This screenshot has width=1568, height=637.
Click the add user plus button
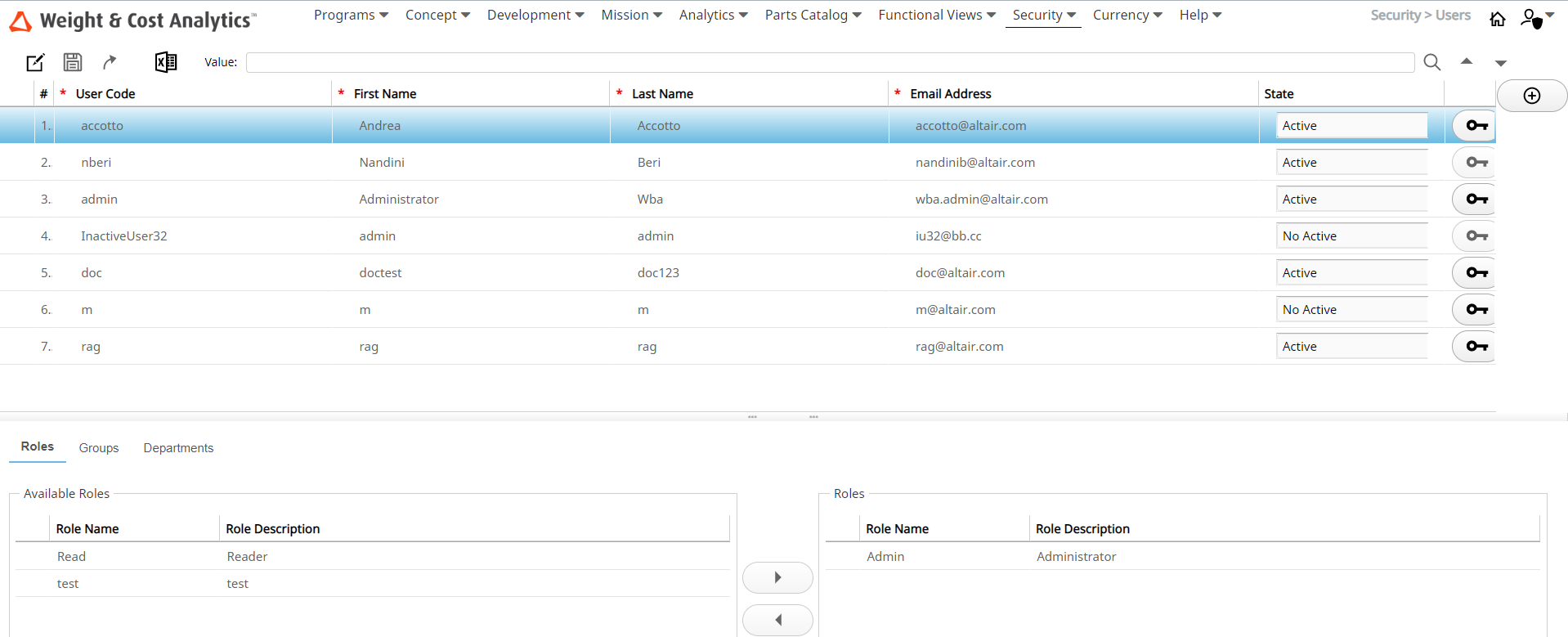pyautogui.click(x=1531, y=96)
